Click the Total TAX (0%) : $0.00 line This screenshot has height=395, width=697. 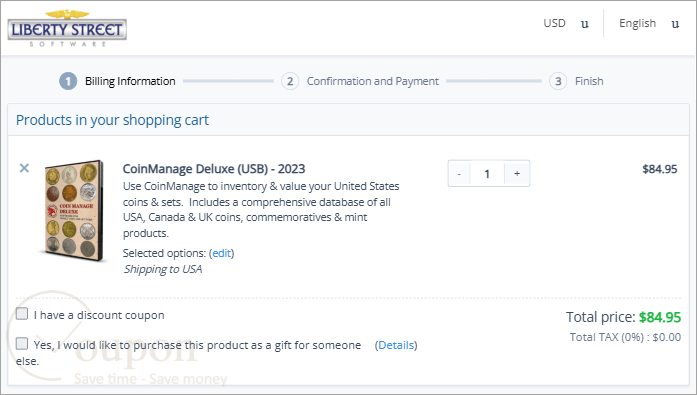(x=625, y=337)
